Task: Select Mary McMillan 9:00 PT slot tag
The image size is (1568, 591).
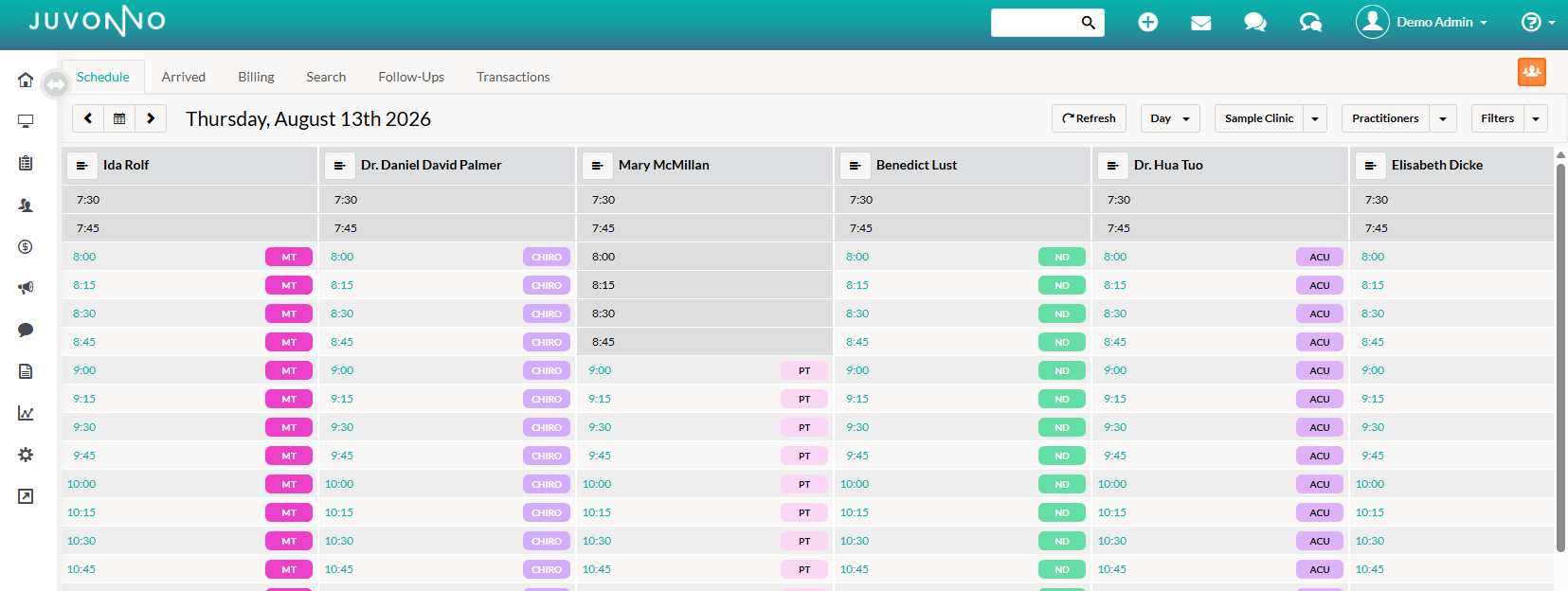Action: click(x=804, y=370)
